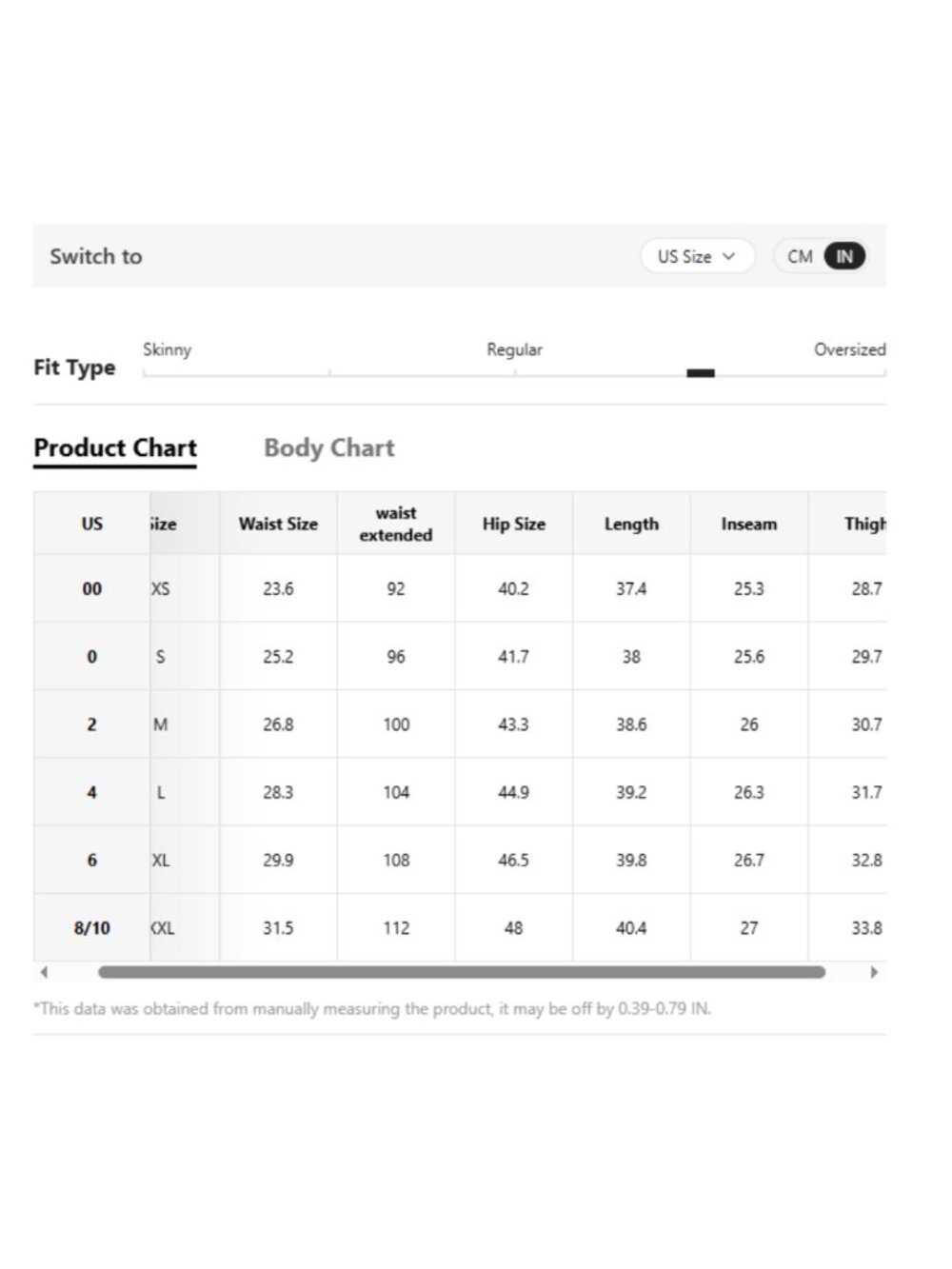Select the US size 00 row
The image size is (952, 1269).
(x=460, y=588)
